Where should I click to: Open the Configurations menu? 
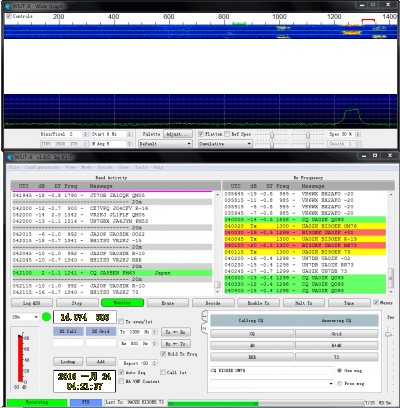click(42, 167)
